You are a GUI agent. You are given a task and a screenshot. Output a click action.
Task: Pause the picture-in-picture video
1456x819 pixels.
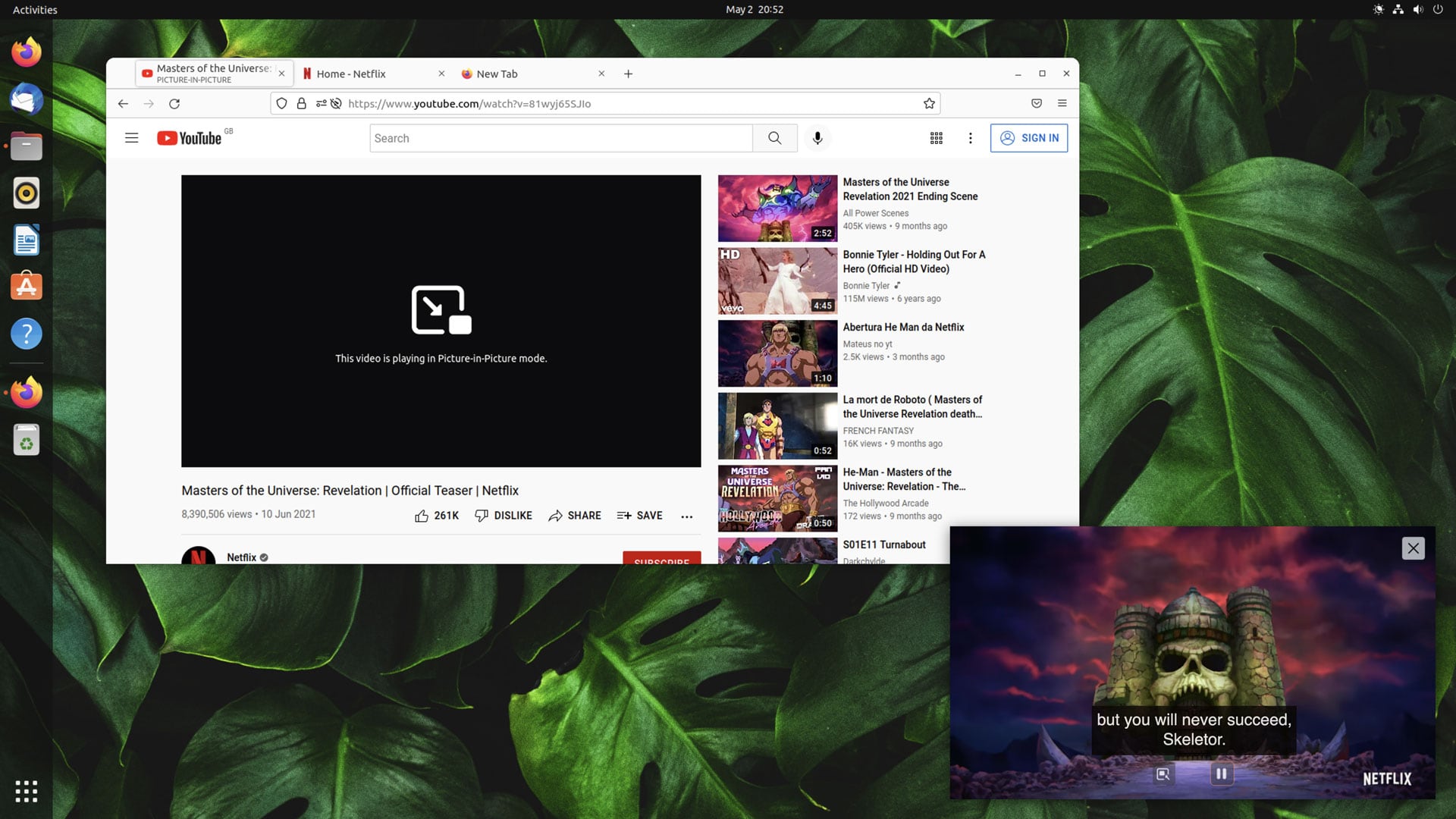coord(1221,774)
